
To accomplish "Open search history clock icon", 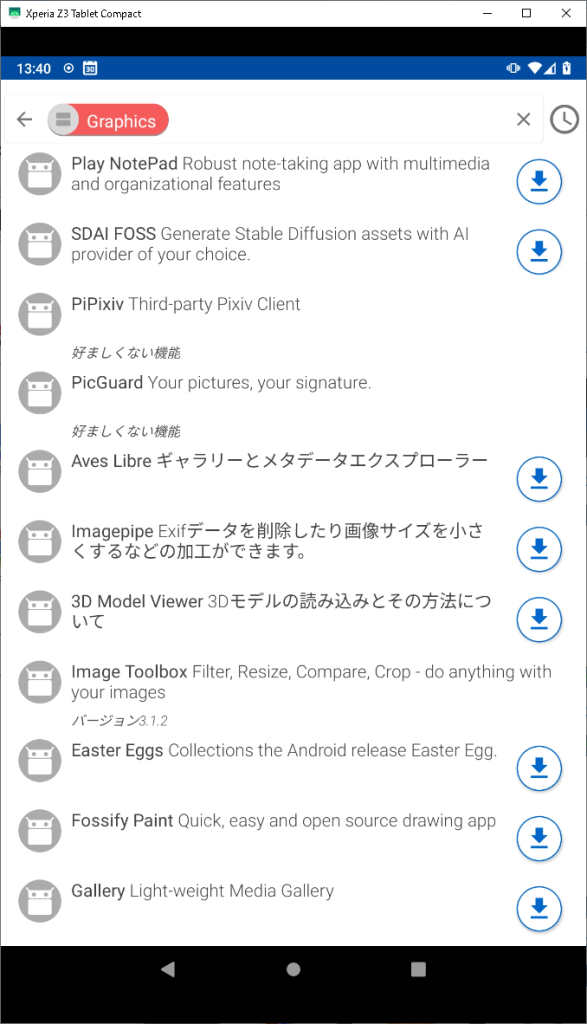I will 564,120.
